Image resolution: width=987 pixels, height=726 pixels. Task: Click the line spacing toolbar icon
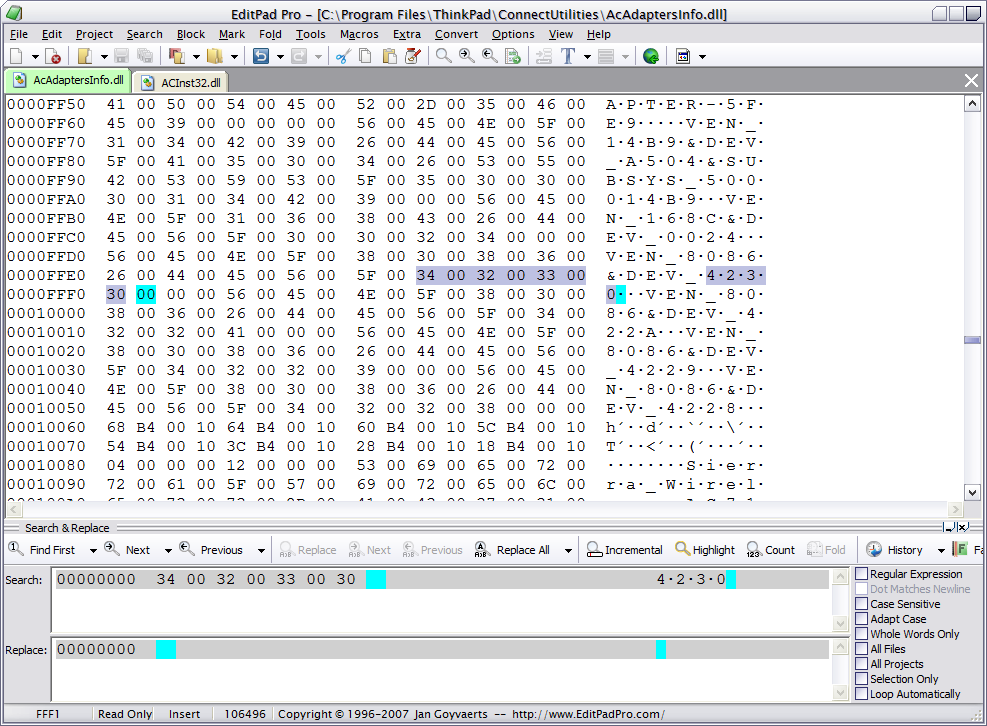pos(606,57)
